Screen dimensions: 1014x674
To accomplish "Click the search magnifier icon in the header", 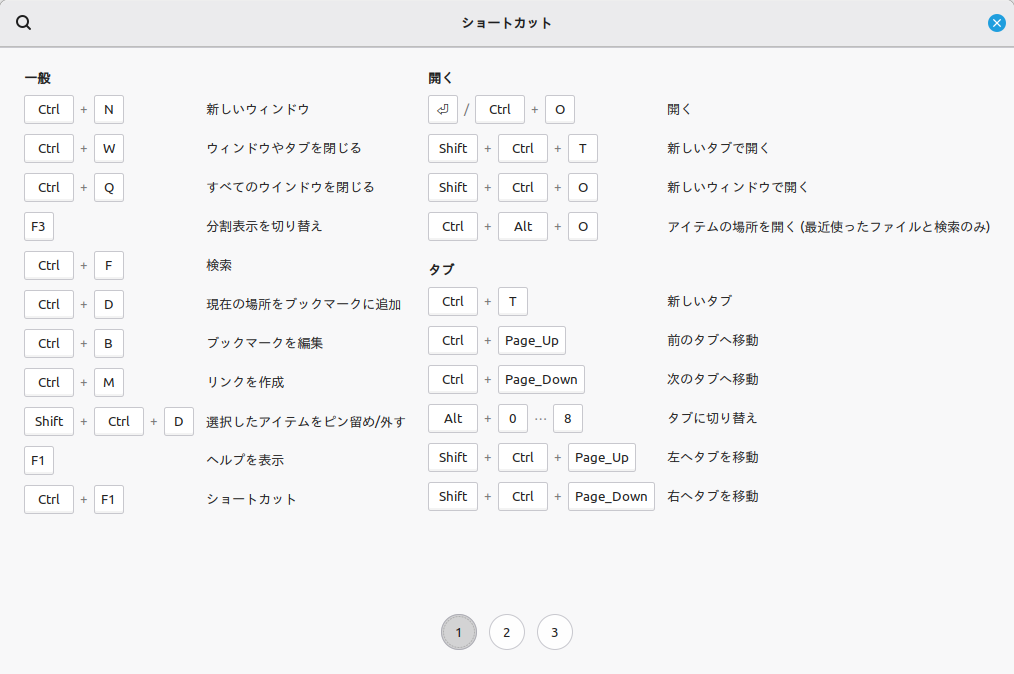I will tap(24, 23).
